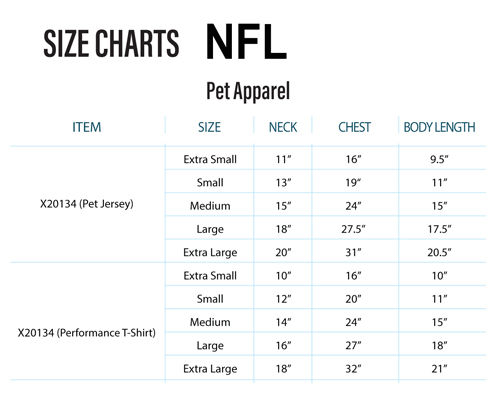Select the X20134 (Pet Jersey) item label

tap(87, 204)
